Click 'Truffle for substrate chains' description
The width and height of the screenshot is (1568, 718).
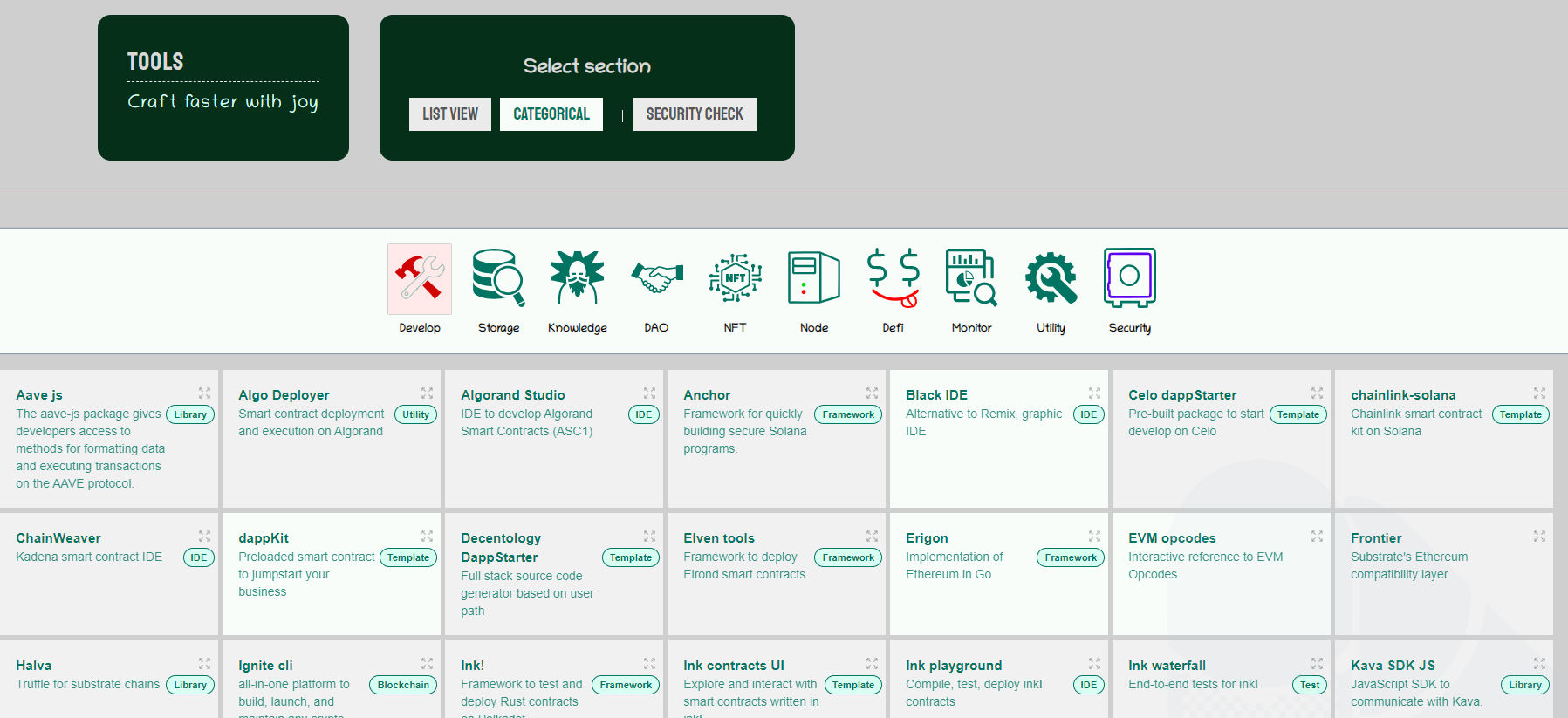(x=88, y=684)
